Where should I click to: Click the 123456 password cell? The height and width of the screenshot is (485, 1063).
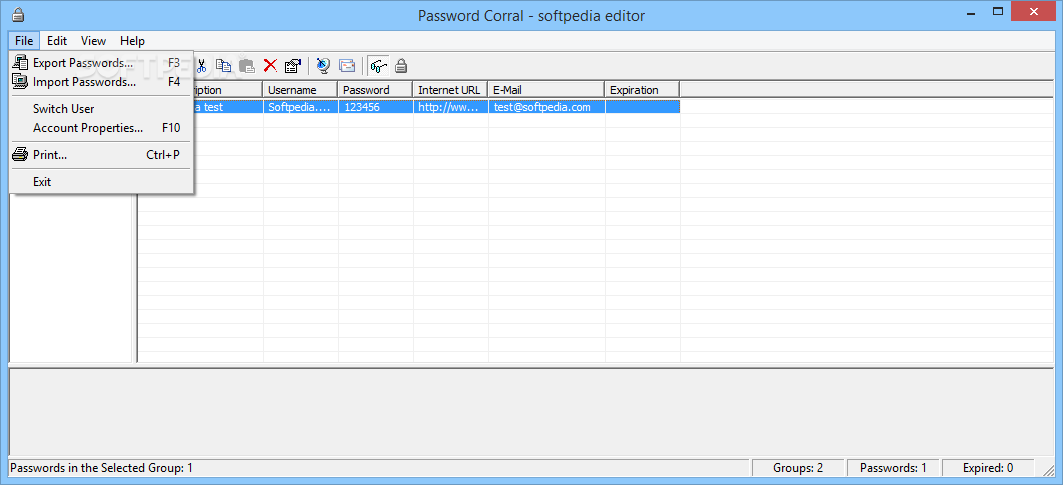376,106
